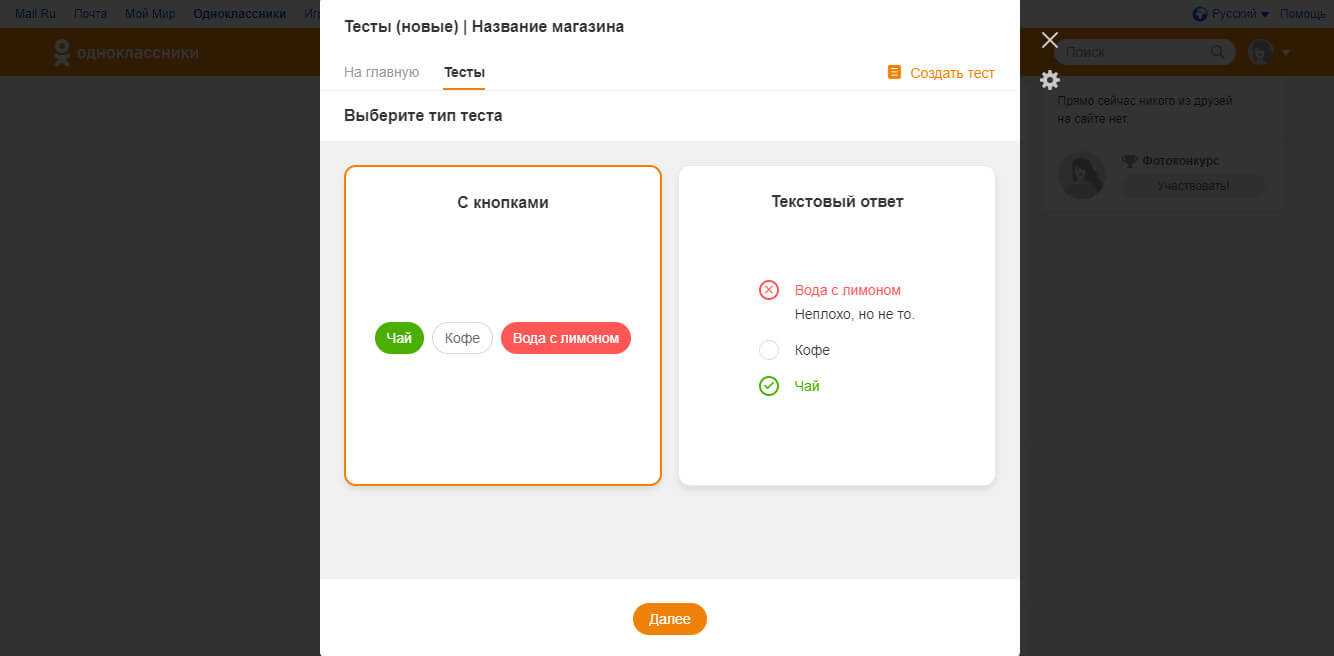This screenshot has height=656, width=1334.
Task: Click the Создать тест link
Action: 941,73
